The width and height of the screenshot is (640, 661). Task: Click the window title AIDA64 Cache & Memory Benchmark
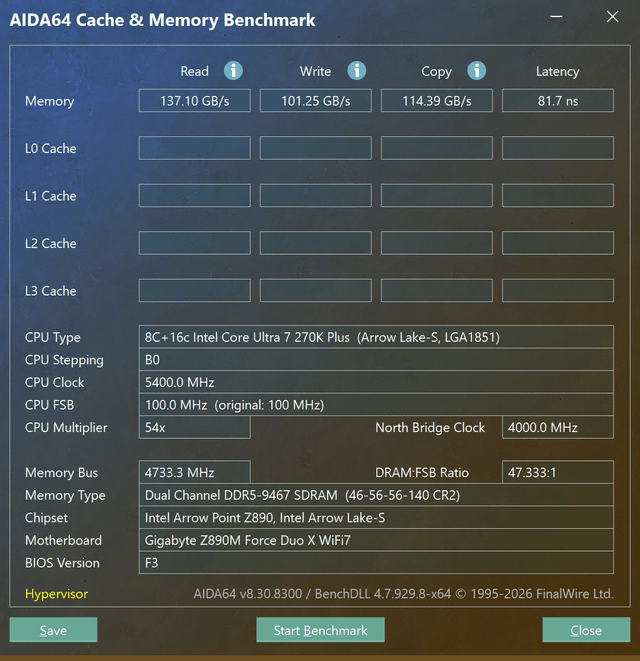coord(162,20)
